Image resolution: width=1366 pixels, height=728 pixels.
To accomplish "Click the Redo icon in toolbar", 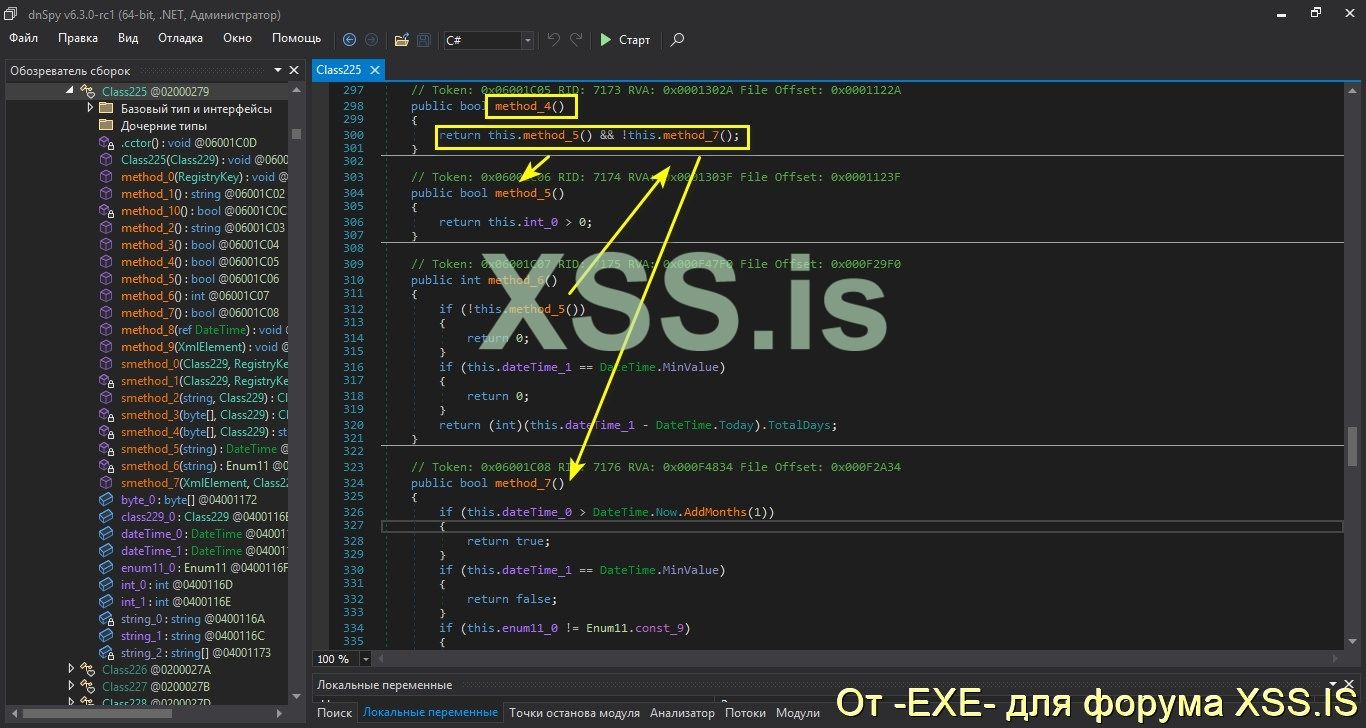I will [x=576, y=40].
